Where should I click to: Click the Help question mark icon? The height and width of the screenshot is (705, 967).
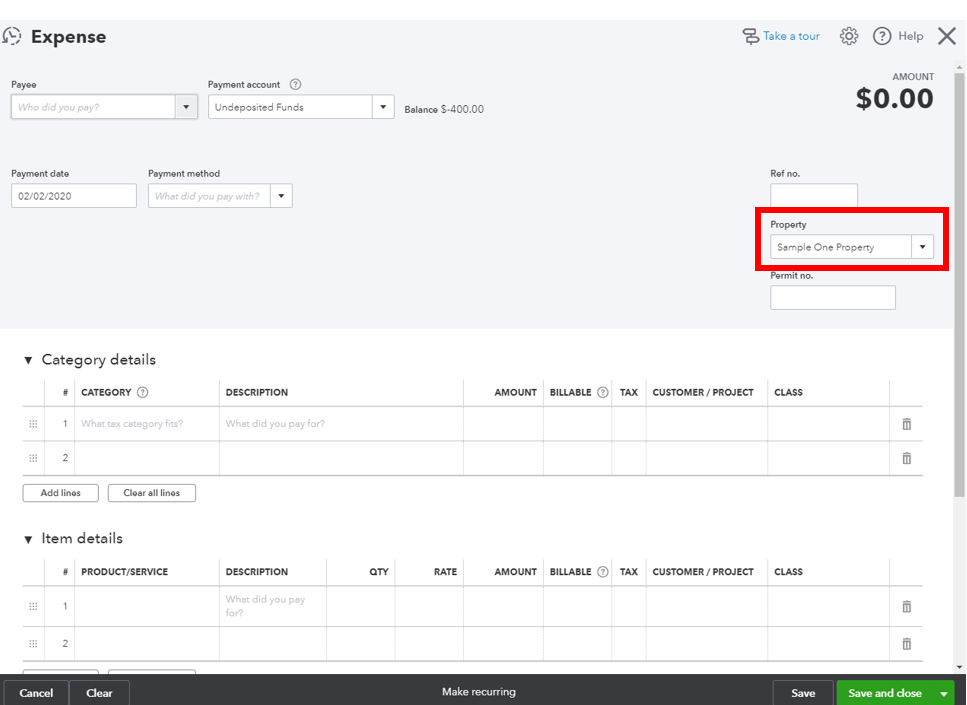(882, 36)
